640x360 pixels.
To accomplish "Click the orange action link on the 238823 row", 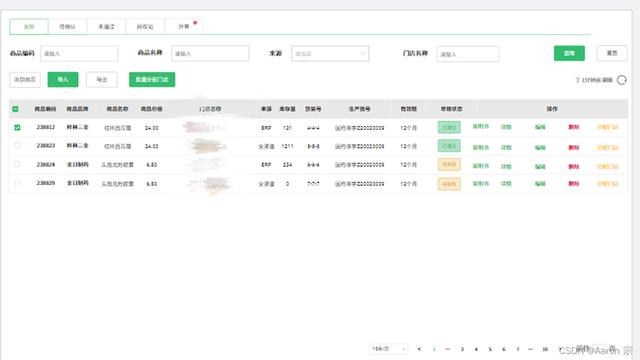I will (x=608, y=147).
